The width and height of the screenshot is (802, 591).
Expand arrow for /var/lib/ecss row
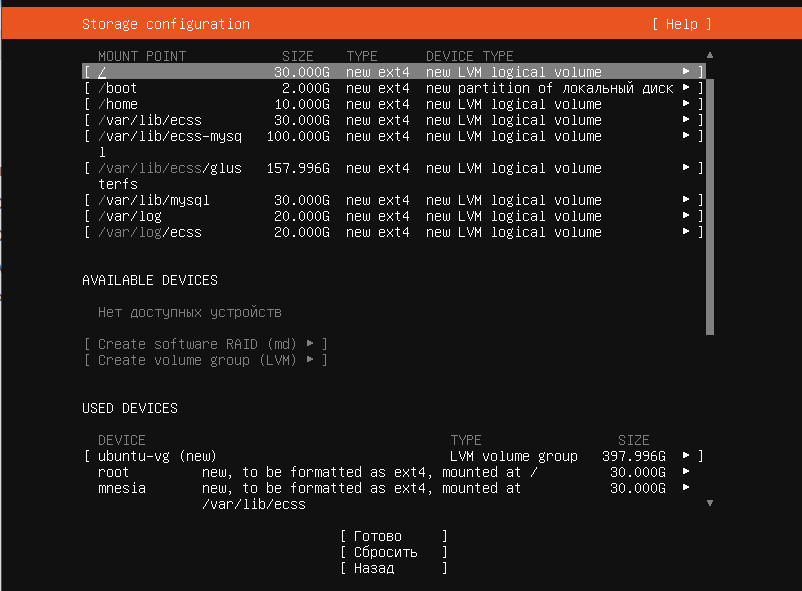coord(686,120)
